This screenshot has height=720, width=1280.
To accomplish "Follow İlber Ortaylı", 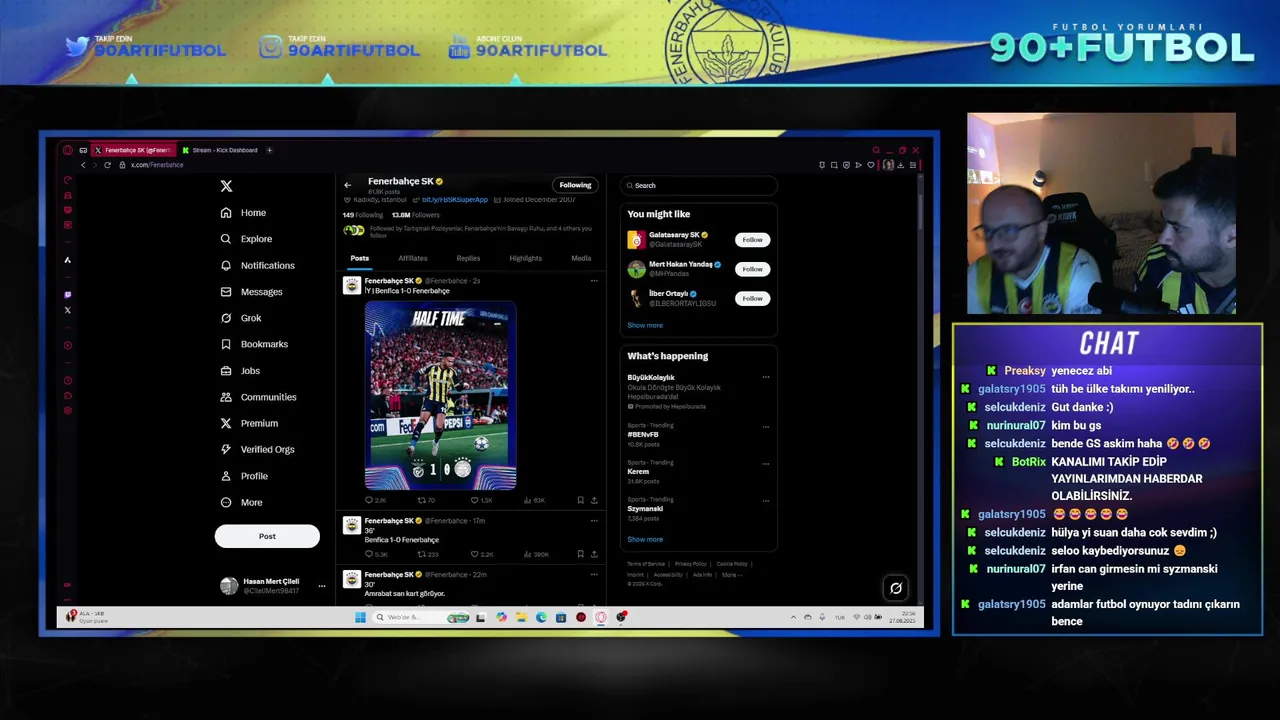I will pos(752,298).
